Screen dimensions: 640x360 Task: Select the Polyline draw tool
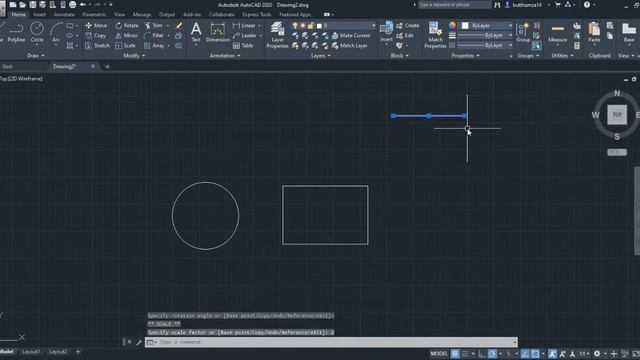(x=16, y=32)
